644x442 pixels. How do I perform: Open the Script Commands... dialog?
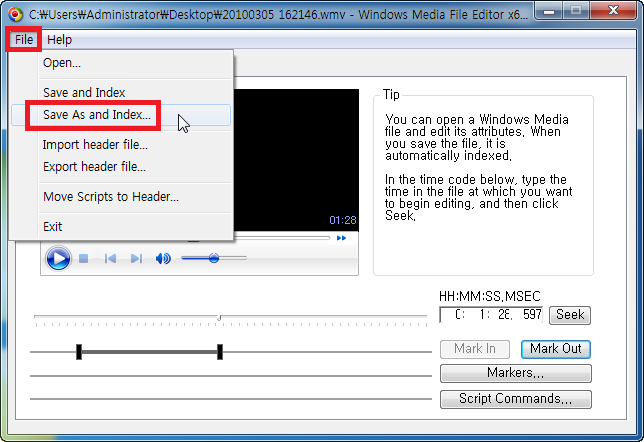(x=515, y=399)
